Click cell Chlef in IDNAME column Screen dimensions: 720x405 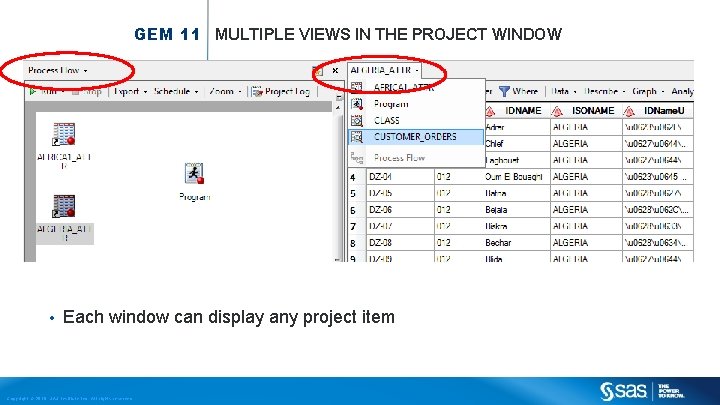[x=517, y=144]
